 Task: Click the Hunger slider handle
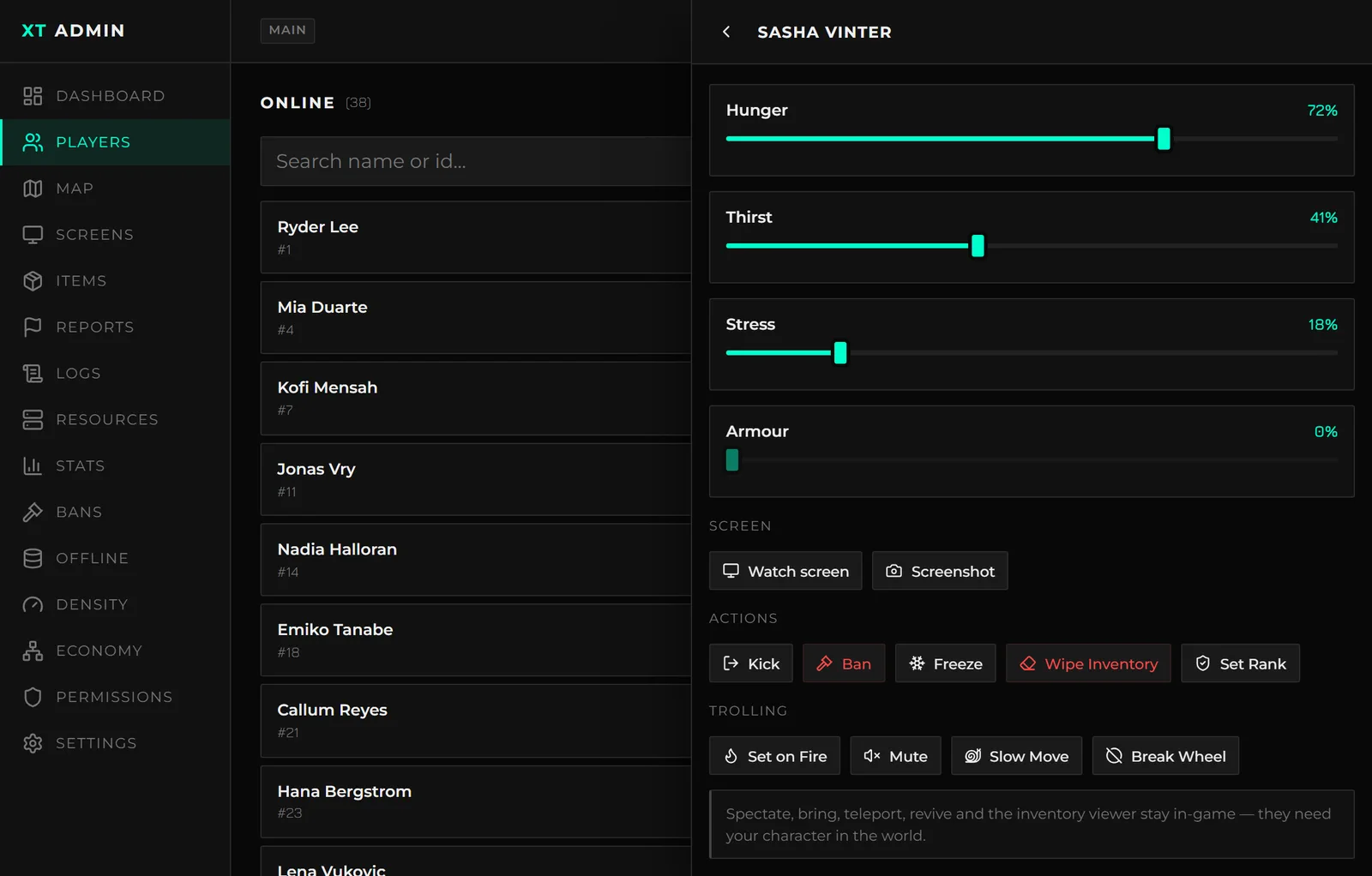(x=1164, y=139)
